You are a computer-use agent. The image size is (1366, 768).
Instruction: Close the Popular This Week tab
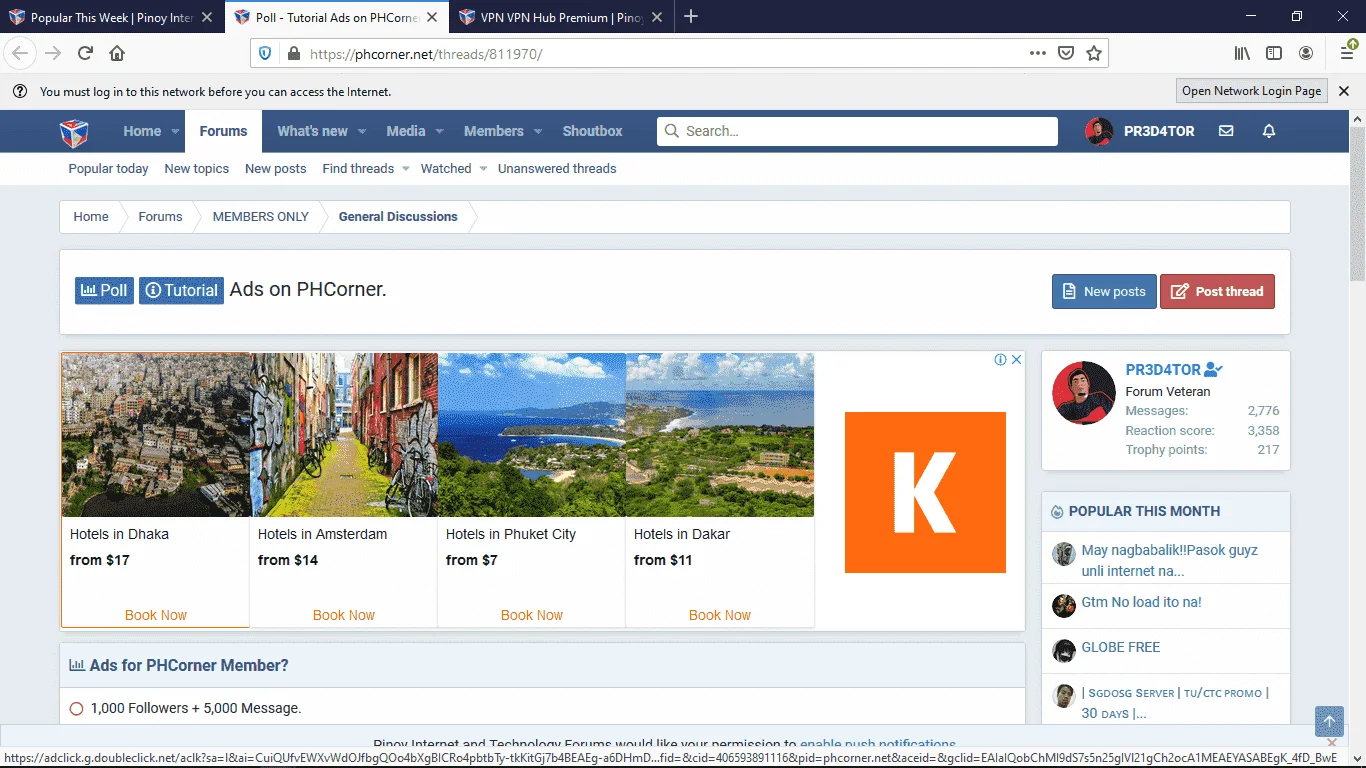pos(206,17)
